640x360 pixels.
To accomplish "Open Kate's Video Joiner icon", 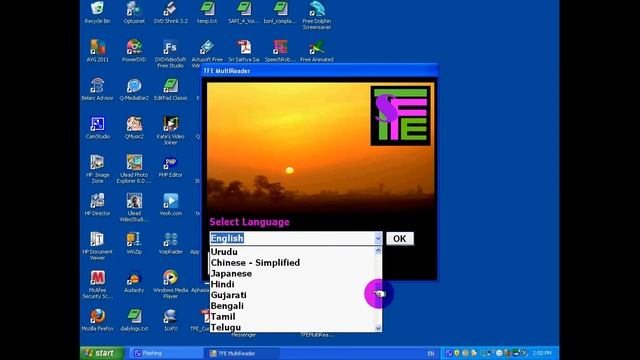I will (x=171, y=131).
